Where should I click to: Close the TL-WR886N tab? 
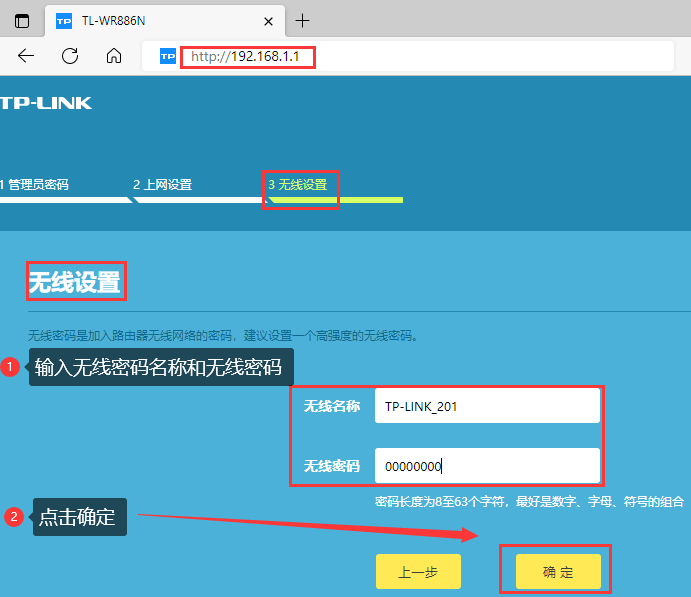[x=267, y=20]
